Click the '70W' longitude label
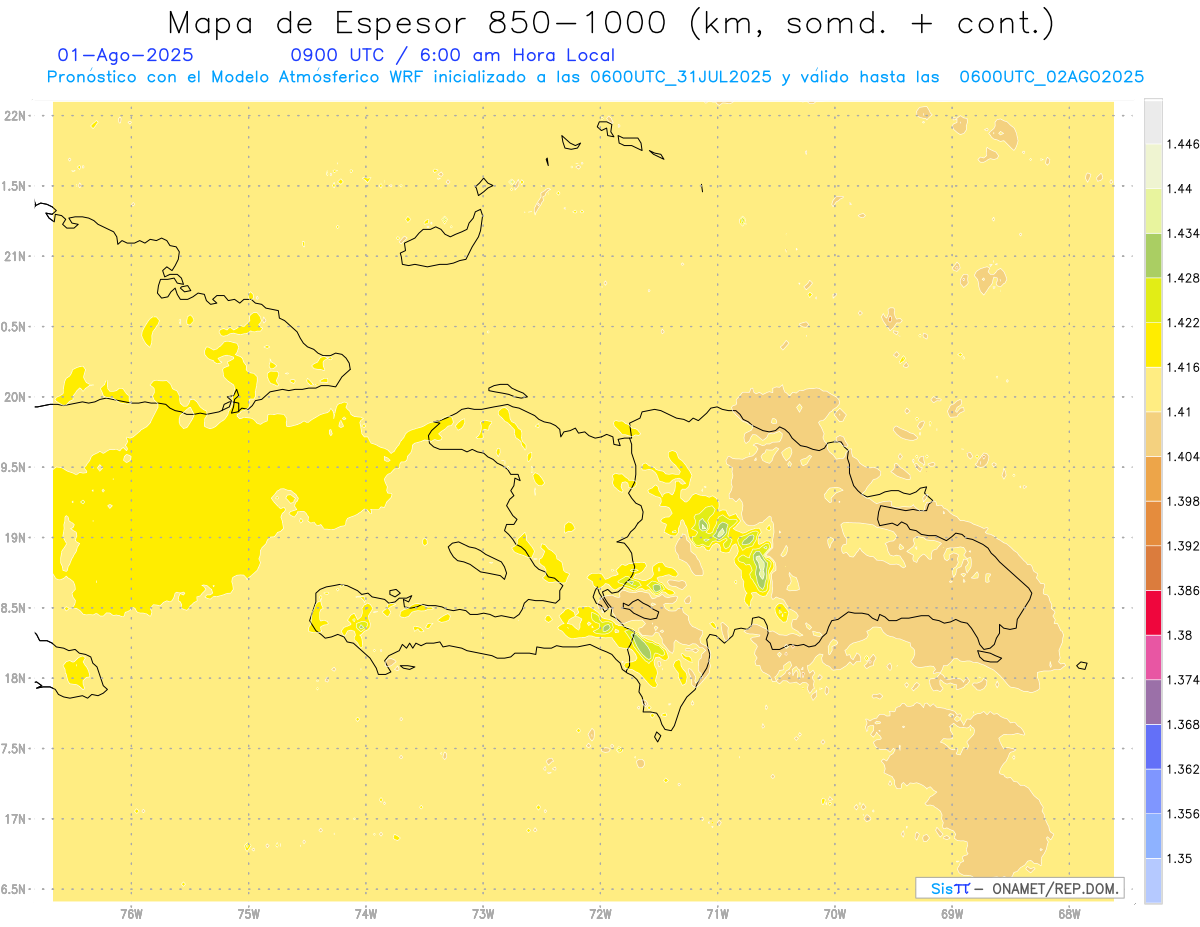1200x927 pixels. tap(835, 913)
